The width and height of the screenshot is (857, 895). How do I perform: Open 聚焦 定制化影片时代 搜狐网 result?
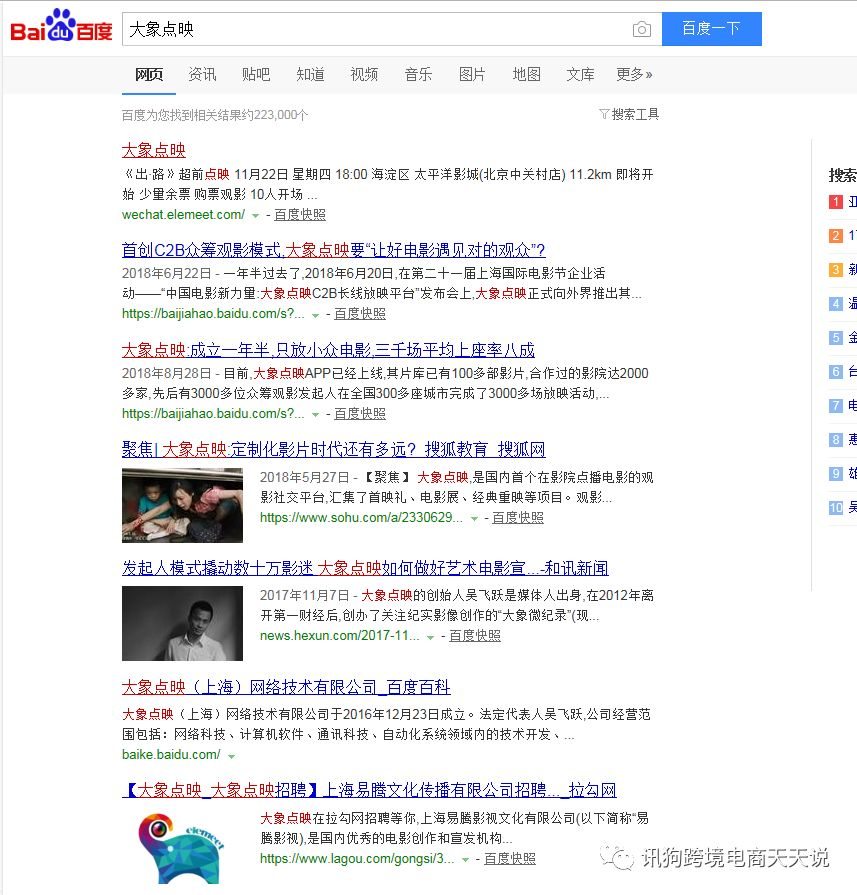333,450
